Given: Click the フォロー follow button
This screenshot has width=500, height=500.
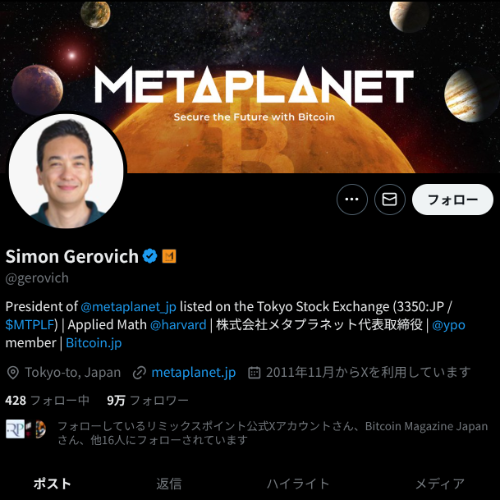Looking at the screenshot, I should coord(453,199).
